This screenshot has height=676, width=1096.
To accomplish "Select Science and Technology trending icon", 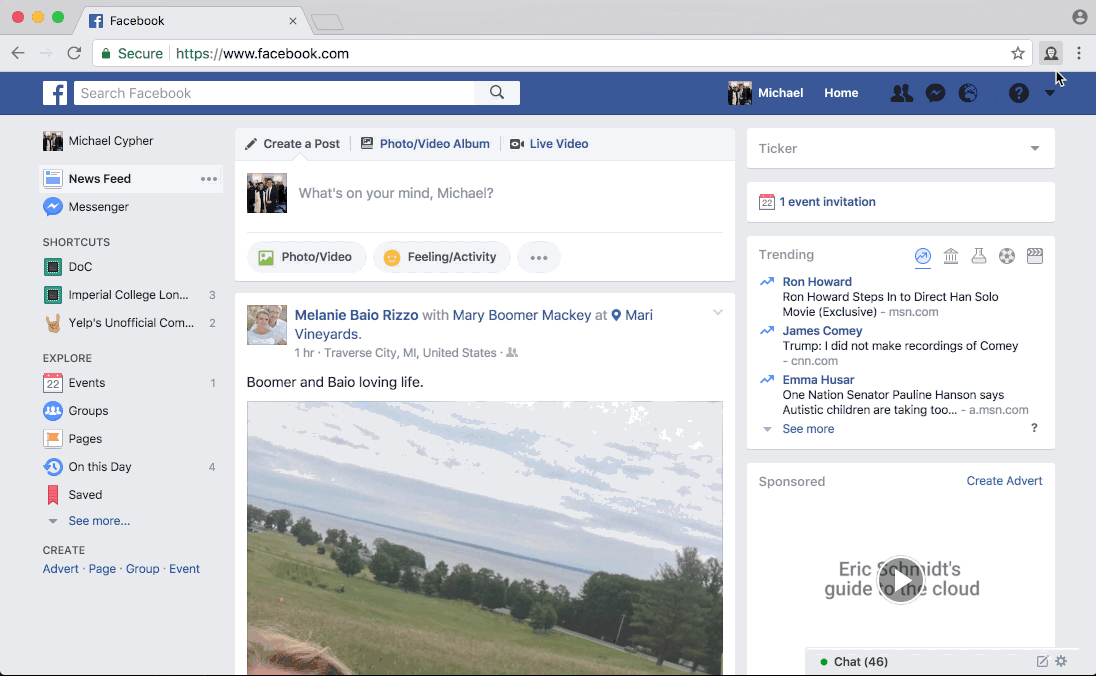I will click(x=979, y=256).
